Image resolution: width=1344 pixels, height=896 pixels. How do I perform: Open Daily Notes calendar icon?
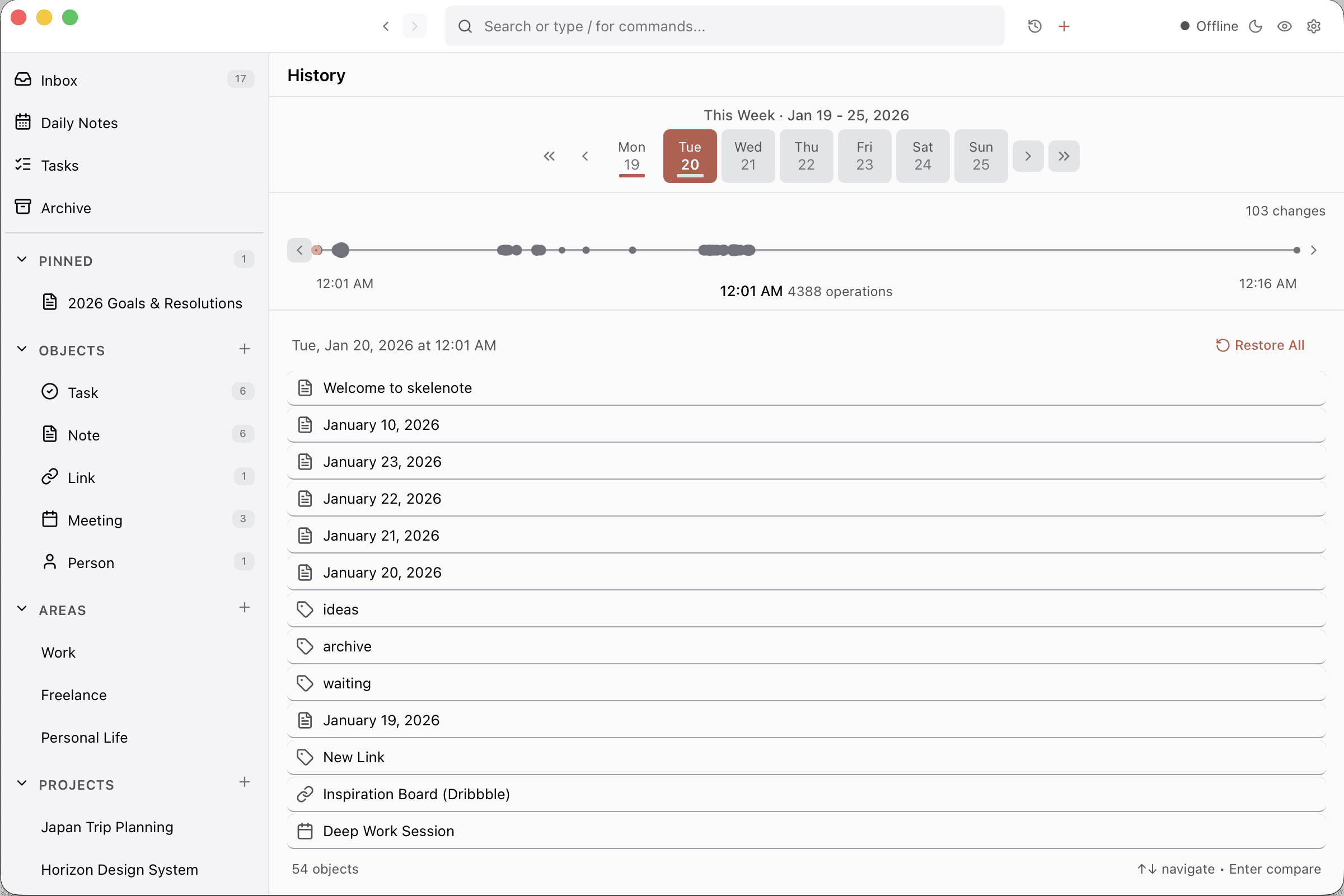pos(23,123)
